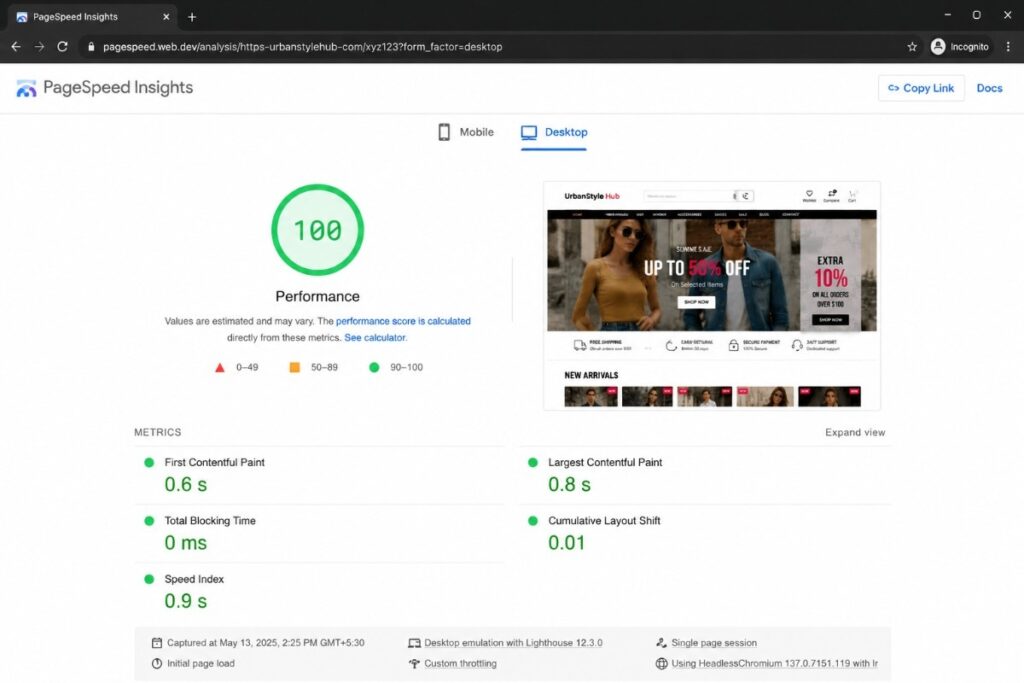The height and width of the screenshot is (683, 1024).
Task: Click the Largest Contentful Paint label
Action: pos(605,462)
